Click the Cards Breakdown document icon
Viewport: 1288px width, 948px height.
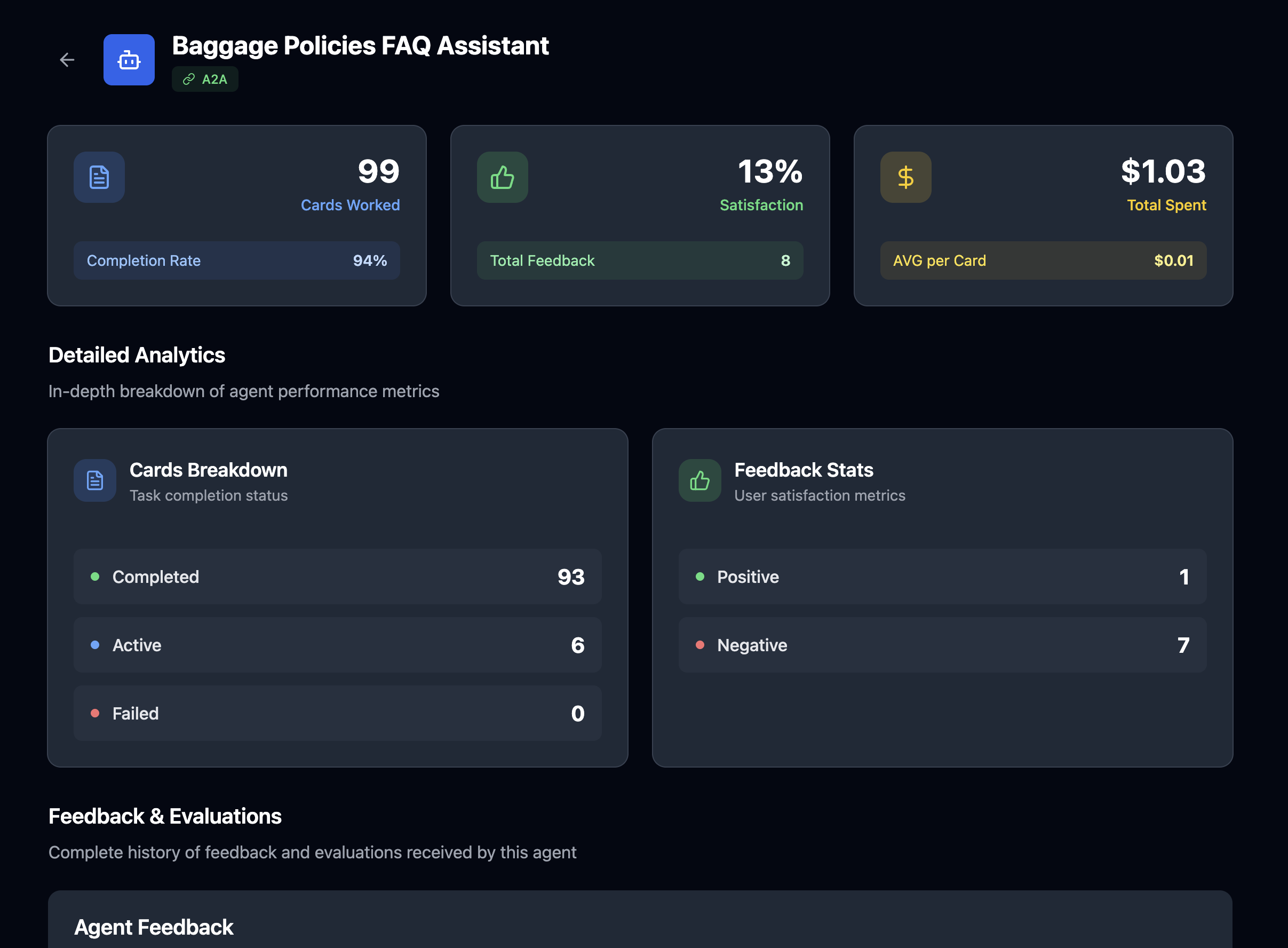[x=94, y=480]
